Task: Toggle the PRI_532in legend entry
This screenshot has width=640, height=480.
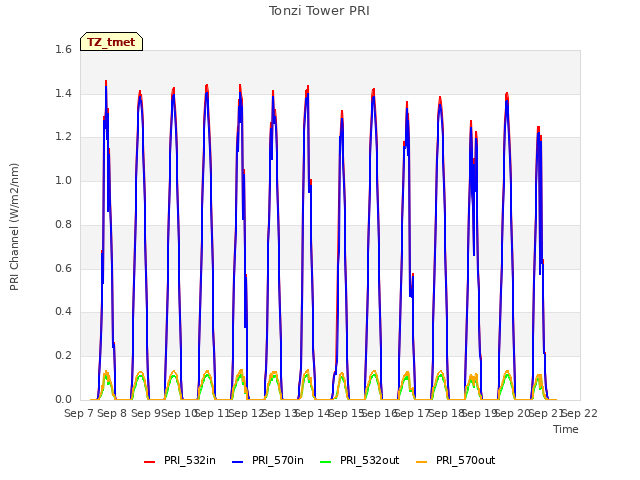Action: [x=180, y=461]
